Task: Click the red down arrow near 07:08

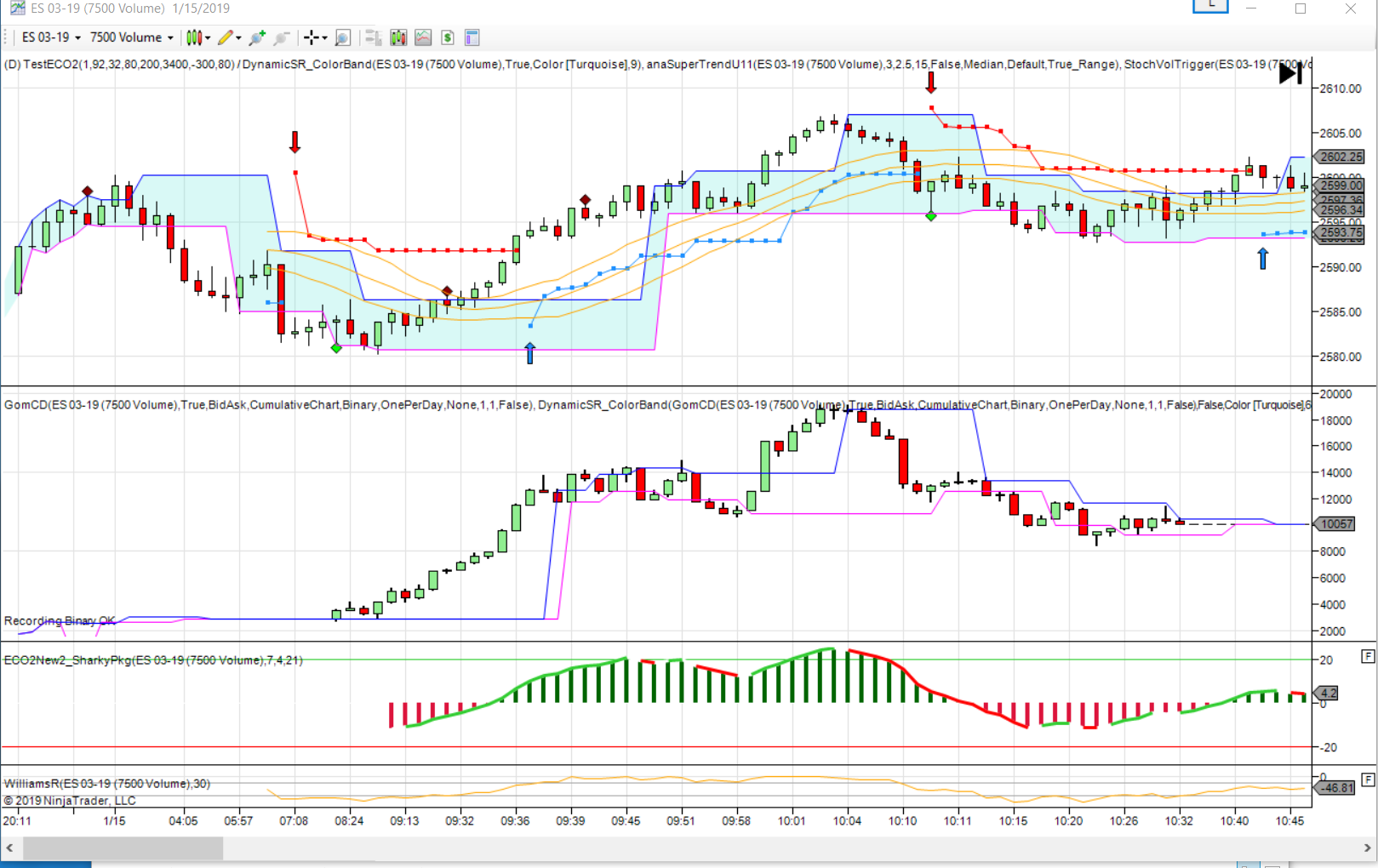Action: (x=294, y=142)
